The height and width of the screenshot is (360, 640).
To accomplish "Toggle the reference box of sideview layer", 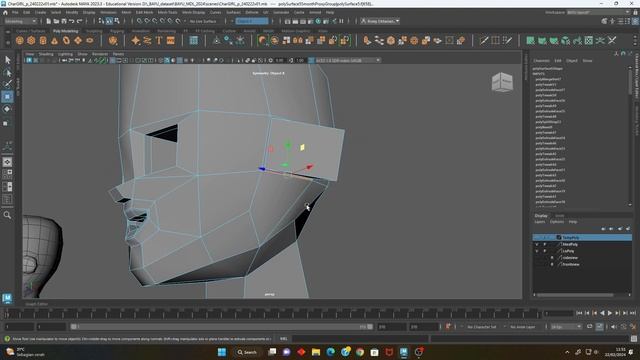I will point(552,258).
